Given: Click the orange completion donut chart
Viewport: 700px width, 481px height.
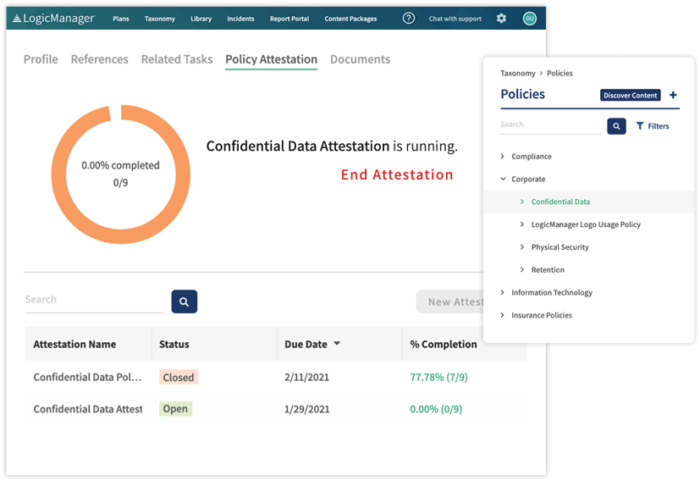Looking at the screenshot, I should 121,174.
